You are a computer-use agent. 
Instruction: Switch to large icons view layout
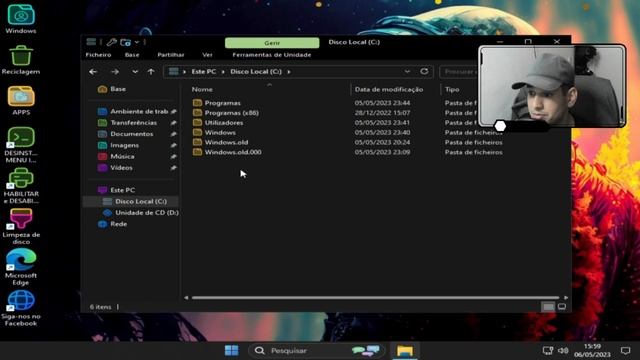(562, 307)
